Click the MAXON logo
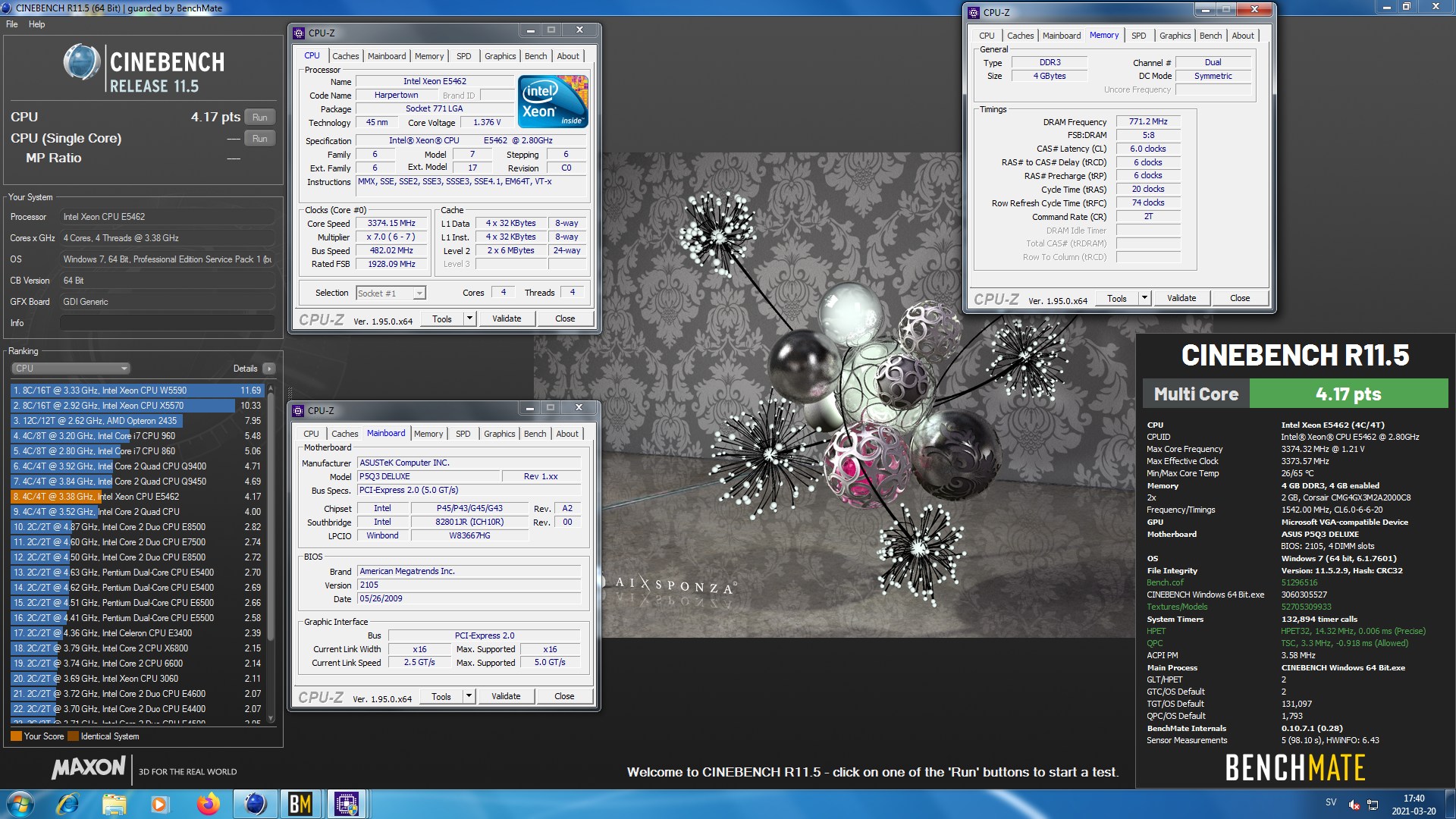Screen dimensions: 1456x819 click(x=88, y=768)
